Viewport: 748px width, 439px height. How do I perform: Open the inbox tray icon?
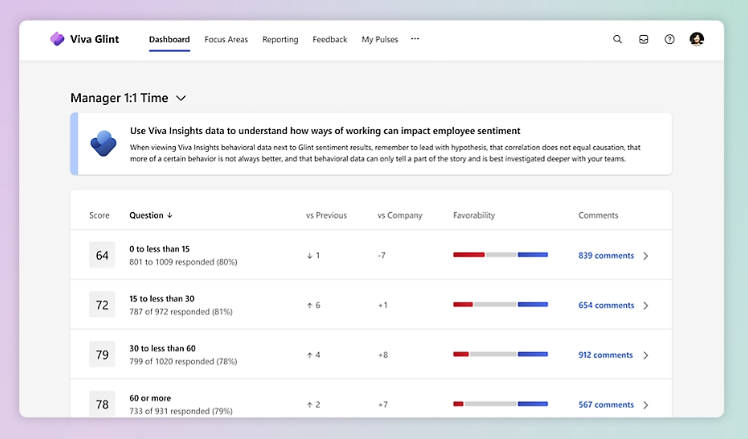(644, 39)
